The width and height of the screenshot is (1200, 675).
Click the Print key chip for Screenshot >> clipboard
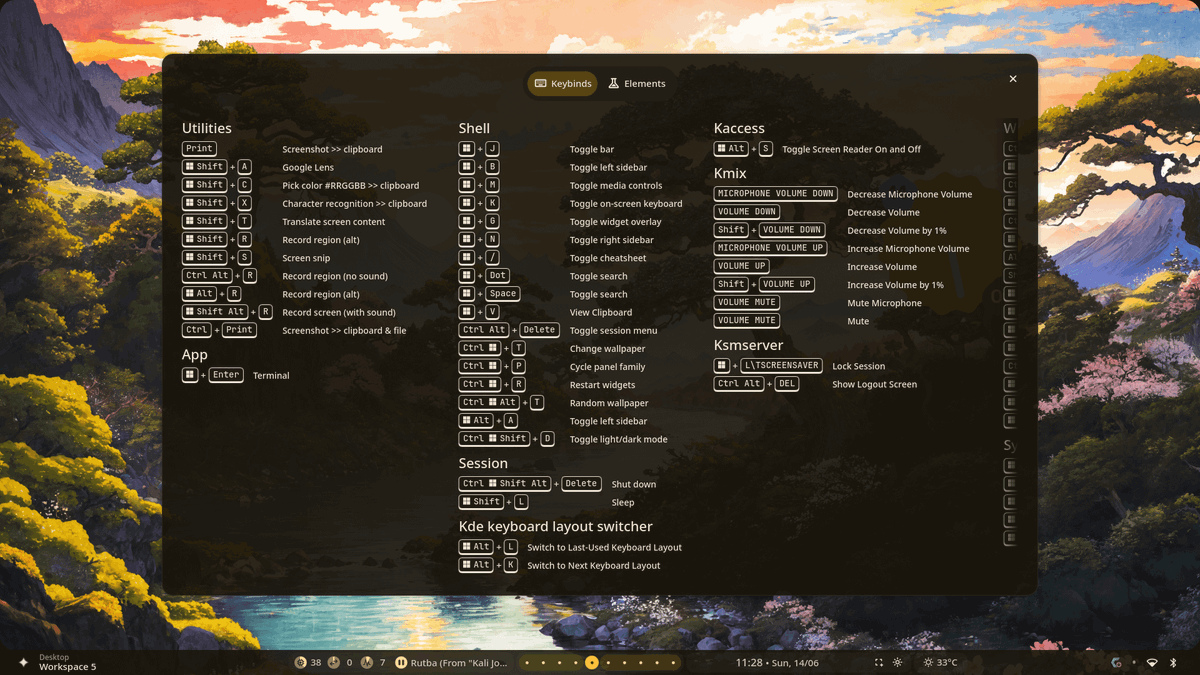(199, 149)
